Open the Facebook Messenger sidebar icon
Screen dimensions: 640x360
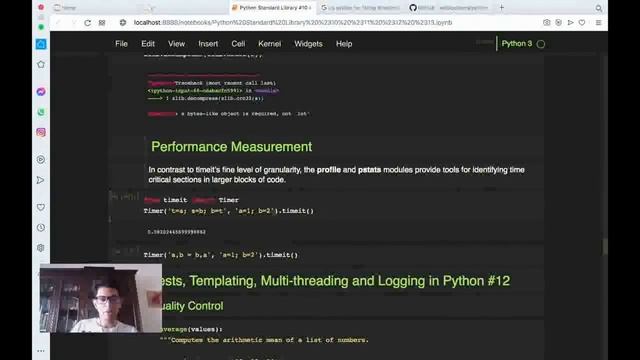[41, 92]
